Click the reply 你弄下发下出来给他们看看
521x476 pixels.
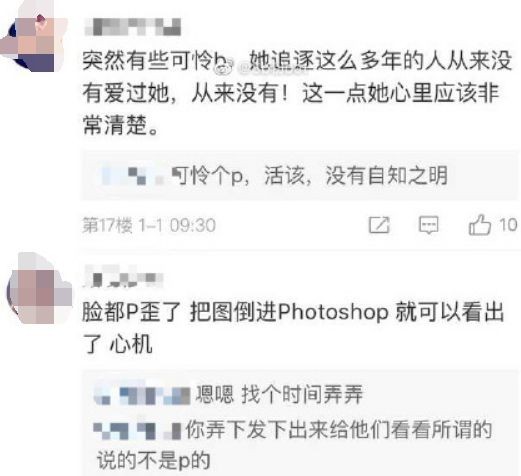(x=339, y=429)
